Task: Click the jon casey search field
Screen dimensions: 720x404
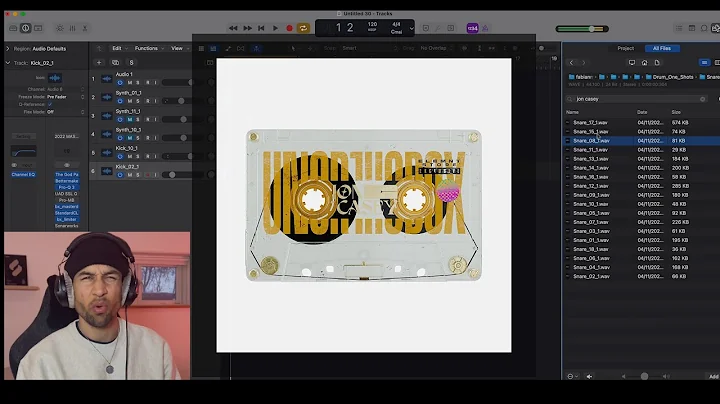Action: tap(636, 99)
